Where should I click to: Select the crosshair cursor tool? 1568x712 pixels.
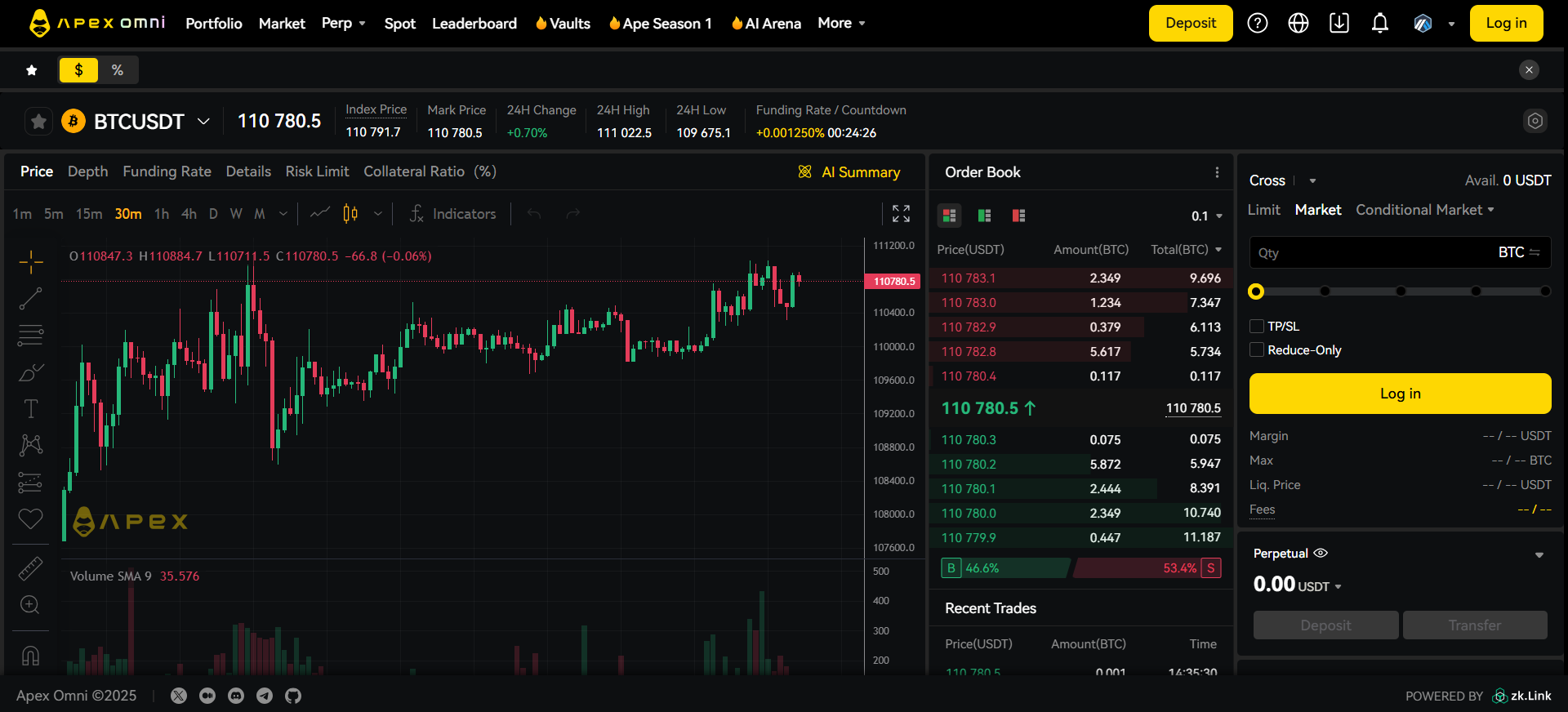pos(31,262)
